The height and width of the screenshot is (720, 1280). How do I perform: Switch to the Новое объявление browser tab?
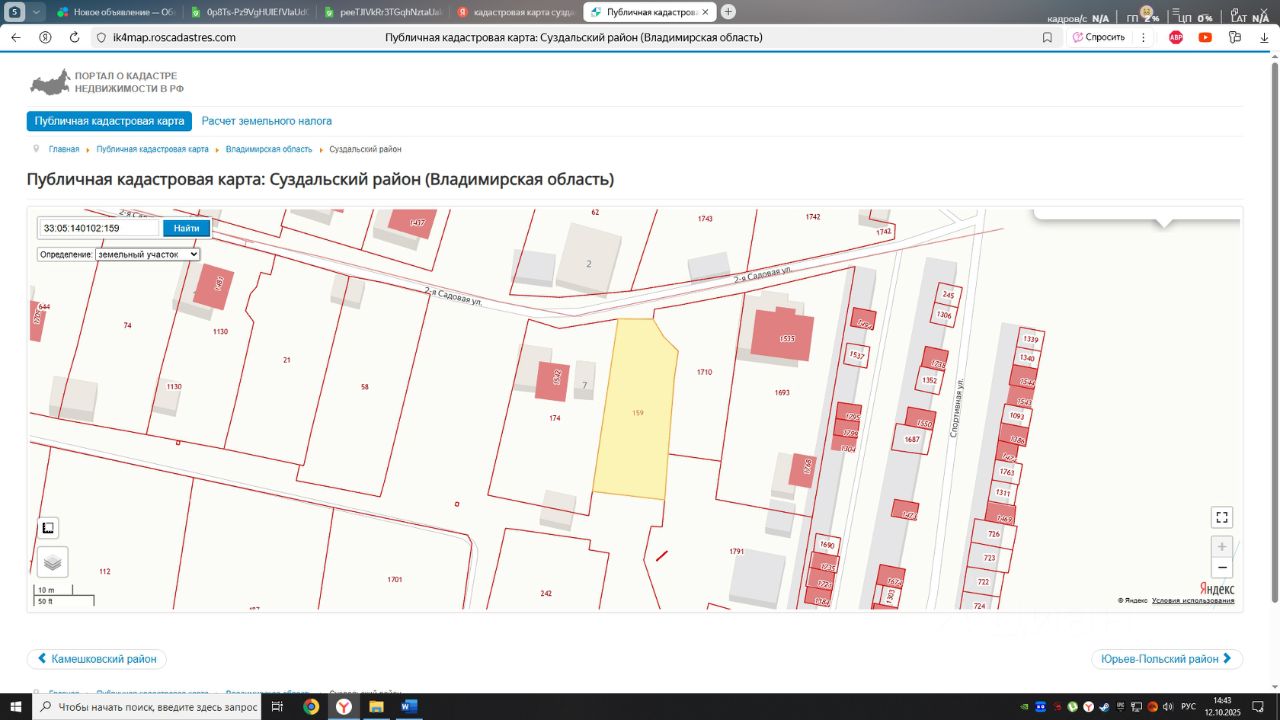click(x=117, y=12)
